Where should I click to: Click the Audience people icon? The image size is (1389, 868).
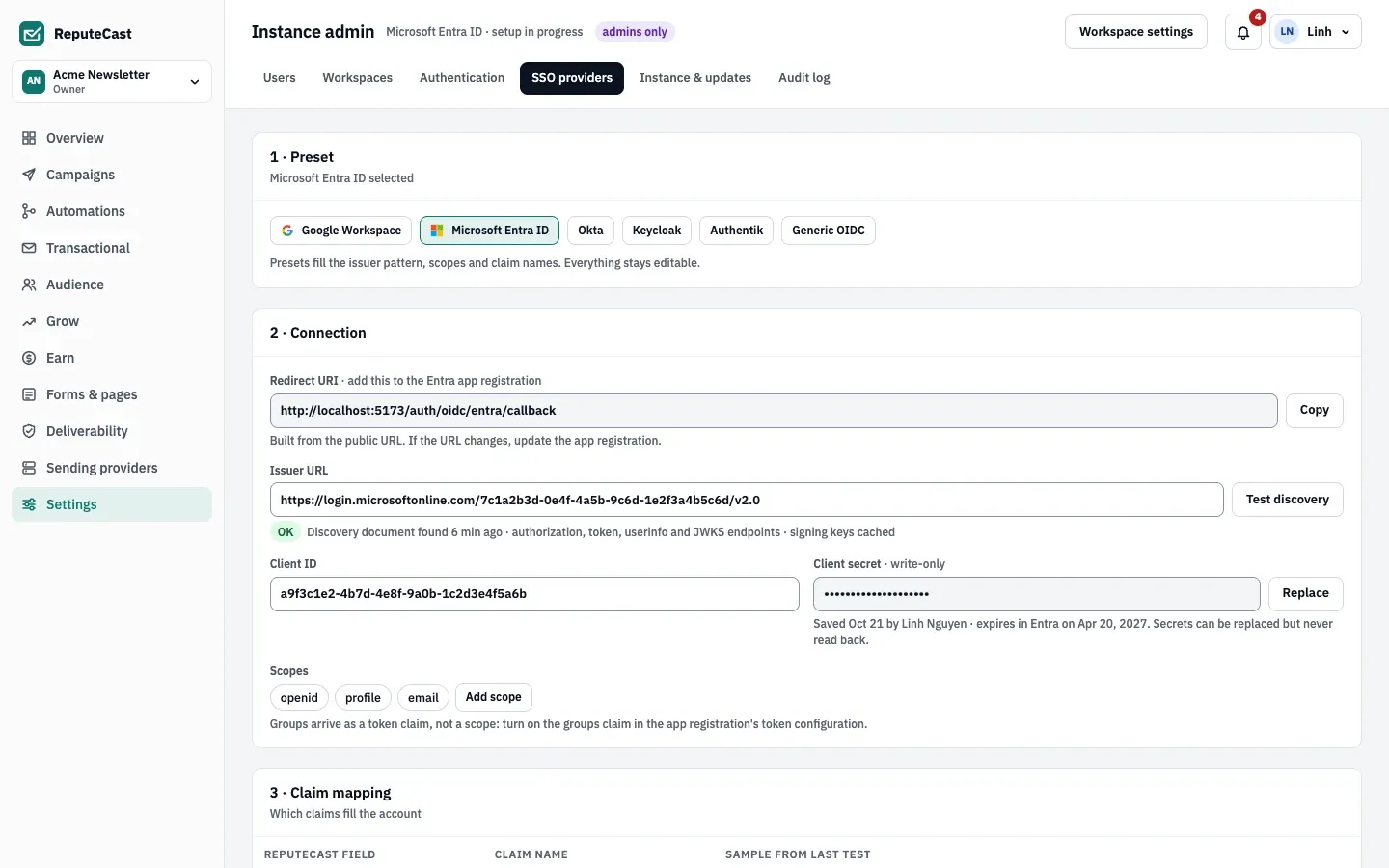[29, 285]
